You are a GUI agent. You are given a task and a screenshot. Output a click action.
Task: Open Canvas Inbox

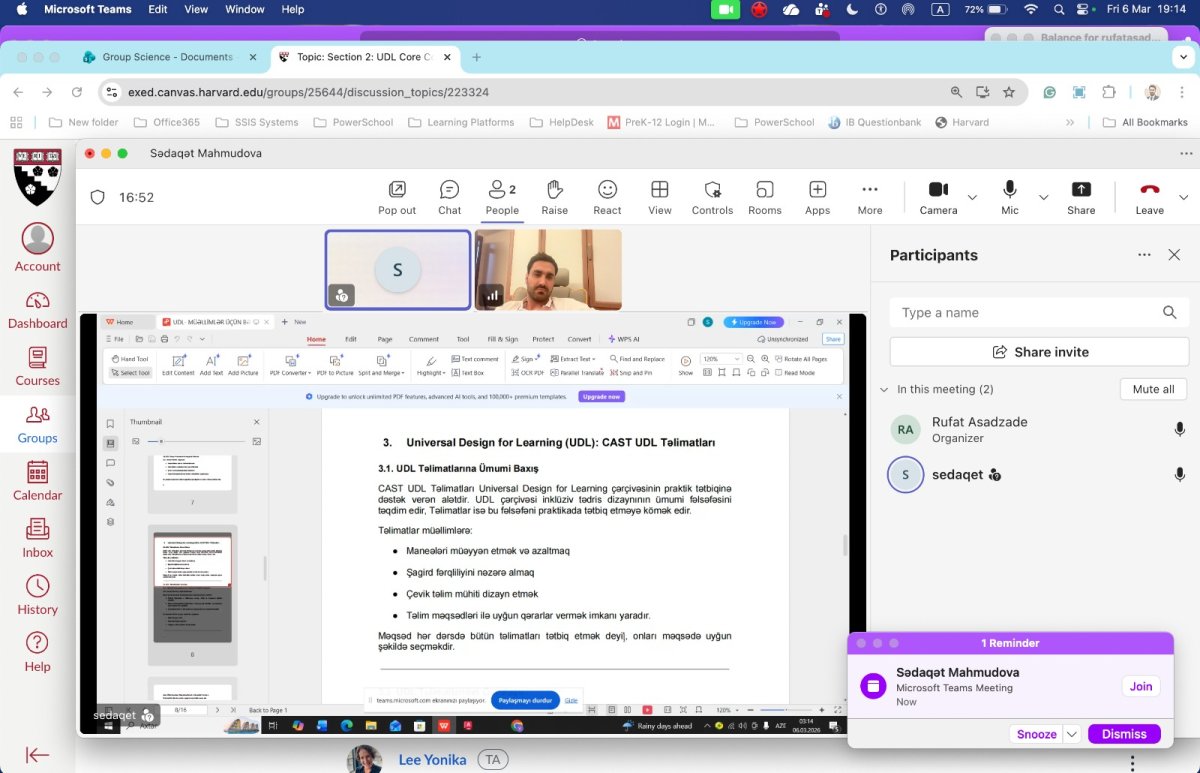coord(38,538)
